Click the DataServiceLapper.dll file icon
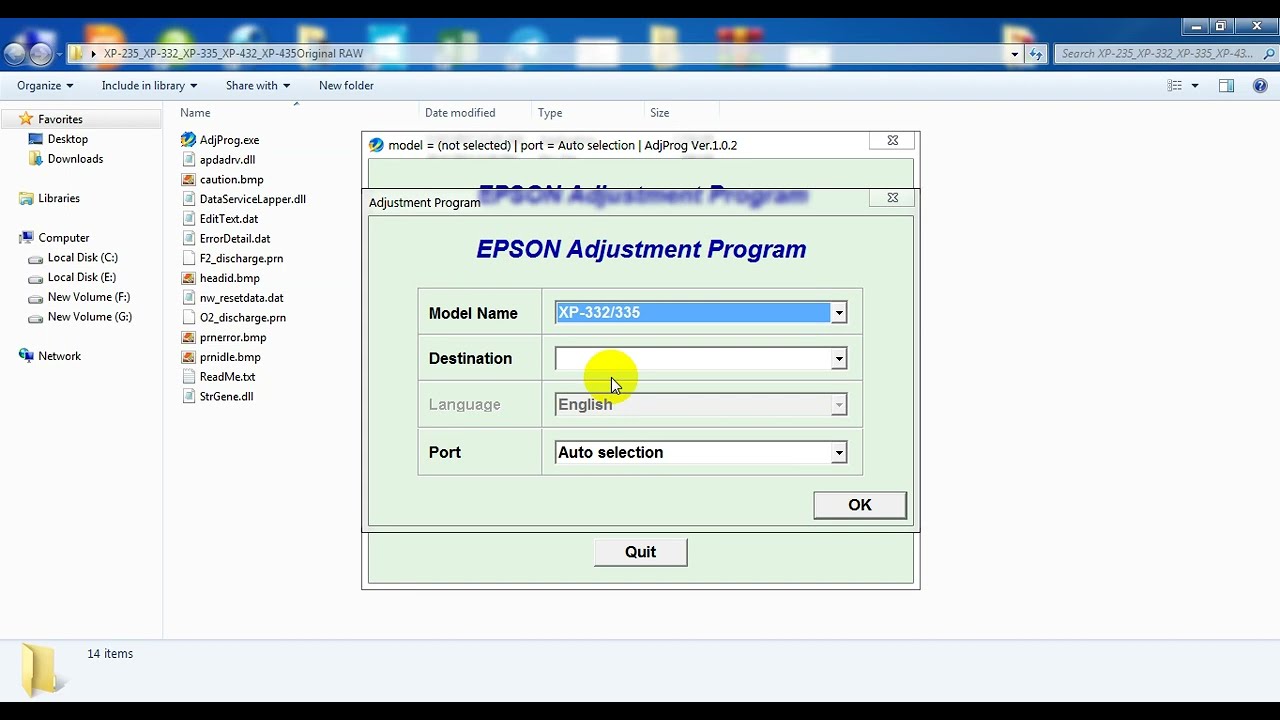The image size is (1280, 720). (188, 199)
